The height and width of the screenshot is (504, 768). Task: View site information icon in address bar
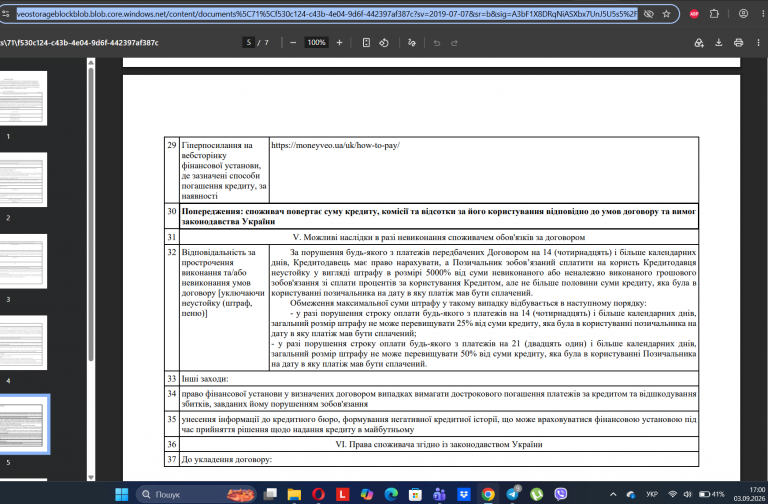[5, 14]
